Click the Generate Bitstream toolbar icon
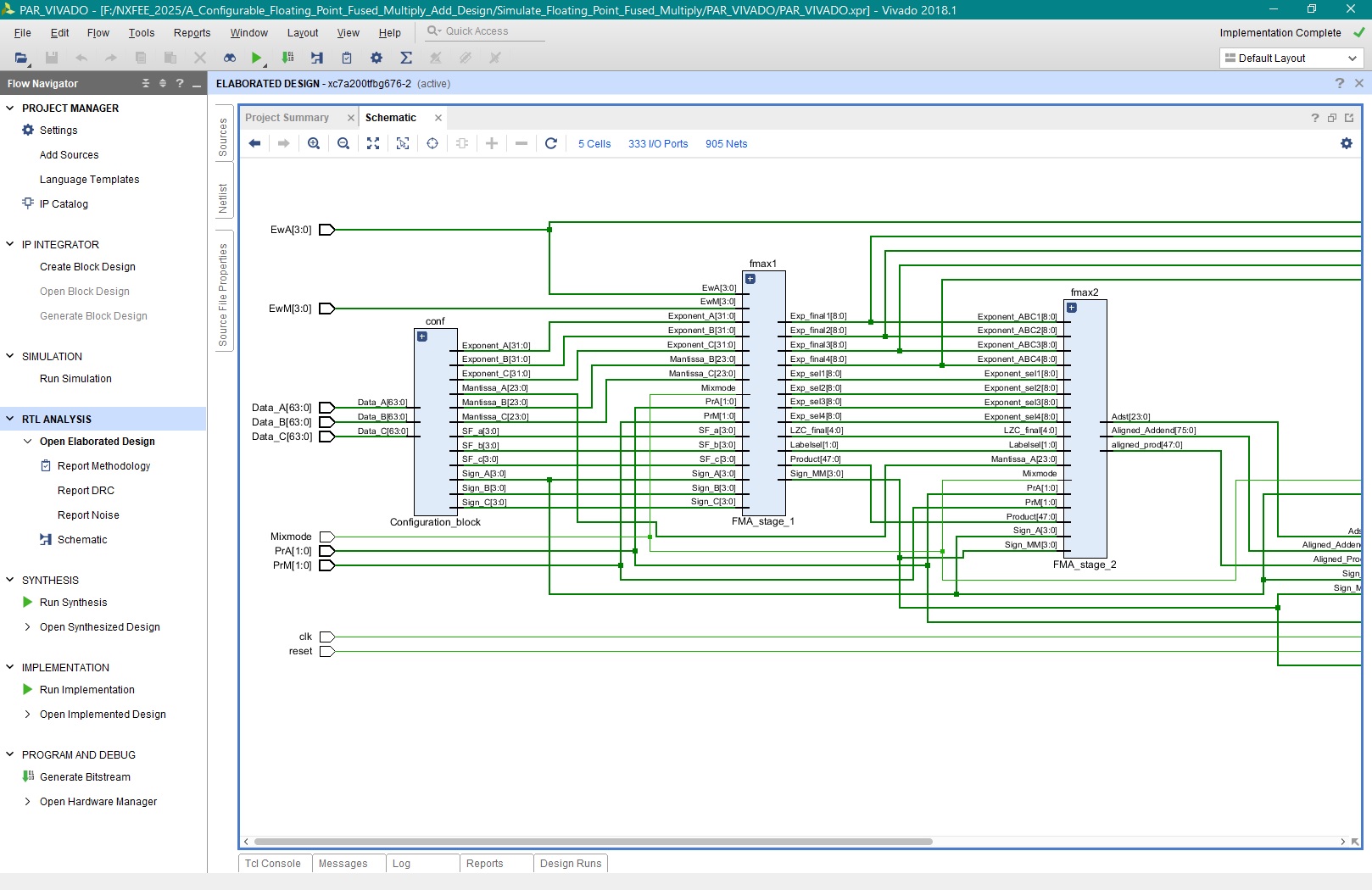 click(287, 58)
